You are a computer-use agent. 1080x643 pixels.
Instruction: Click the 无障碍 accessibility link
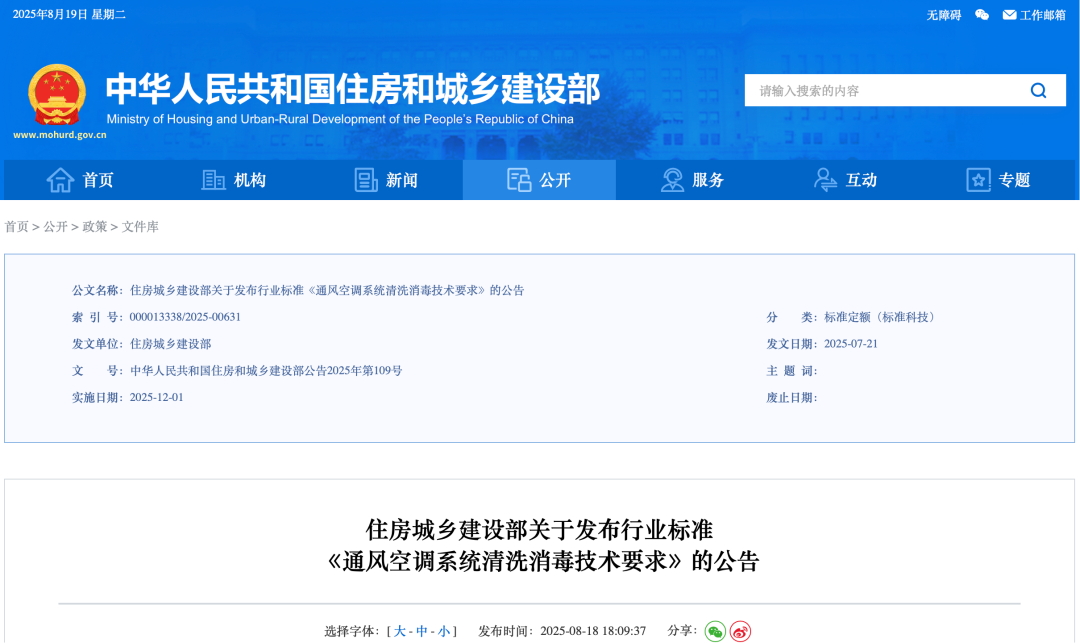coord(944,14)
